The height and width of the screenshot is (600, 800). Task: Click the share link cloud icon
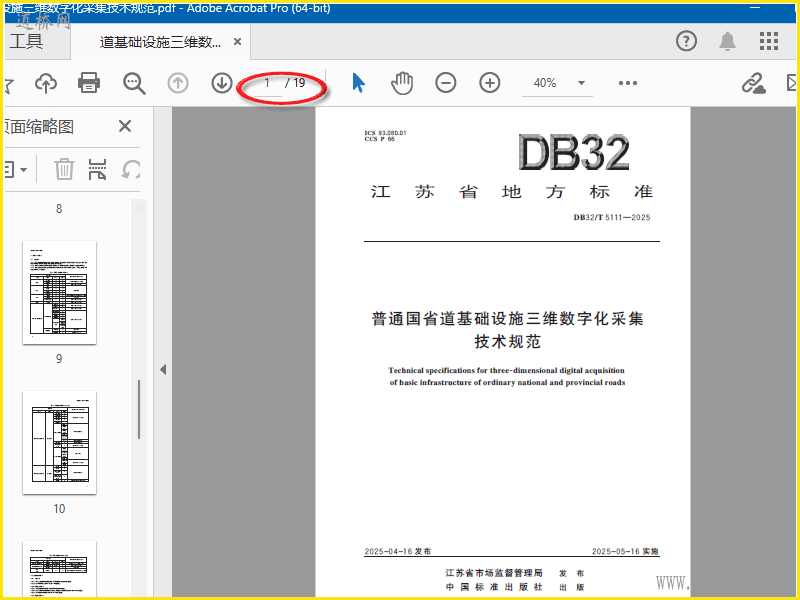[754, 83]
